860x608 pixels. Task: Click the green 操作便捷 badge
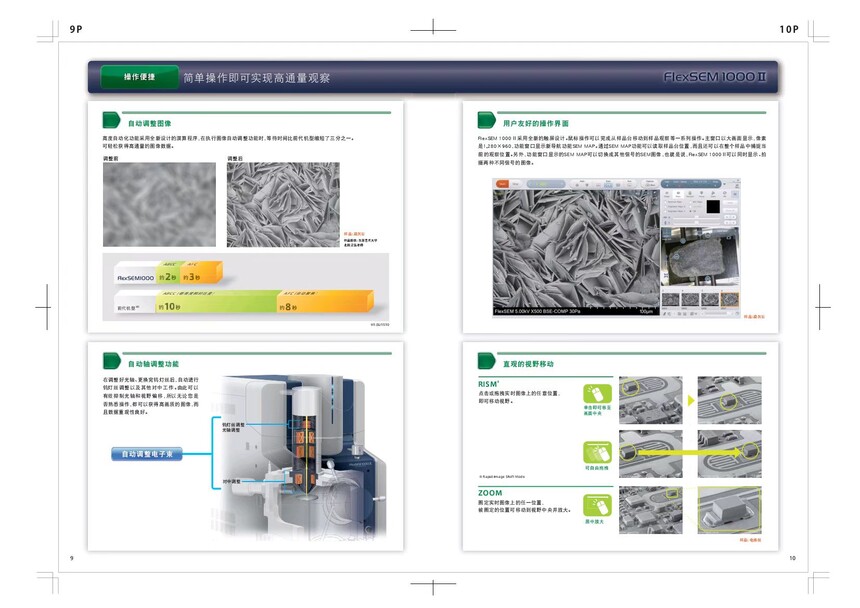[x=139, y=77]
